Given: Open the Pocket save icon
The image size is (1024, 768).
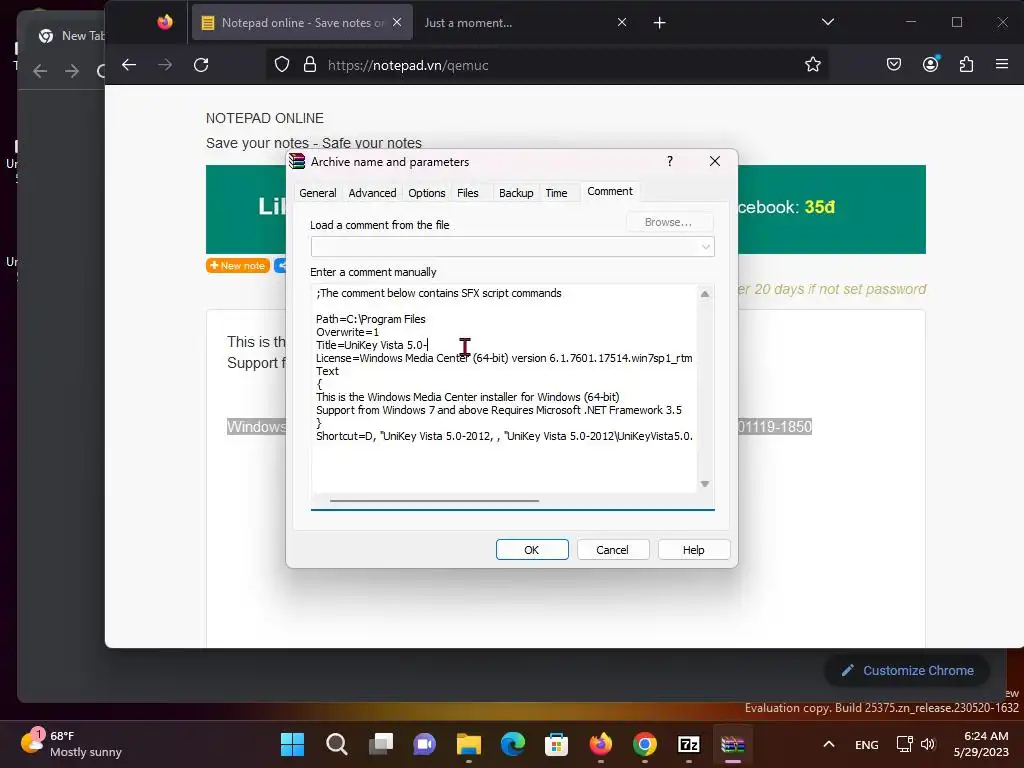Looking at the screenshot, I should pos(893,64).
